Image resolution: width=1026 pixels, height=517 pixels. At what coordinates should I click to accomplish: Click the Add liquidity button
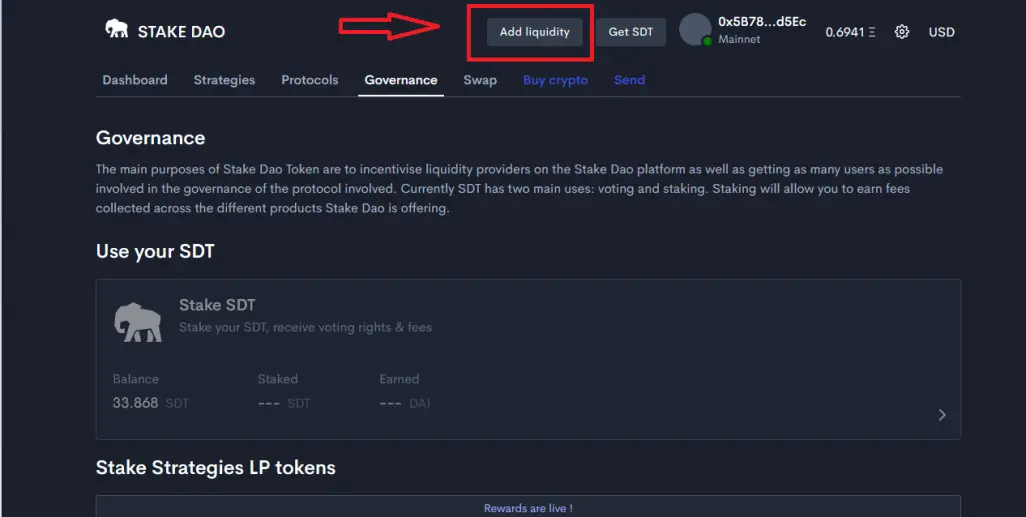[535, 31]
